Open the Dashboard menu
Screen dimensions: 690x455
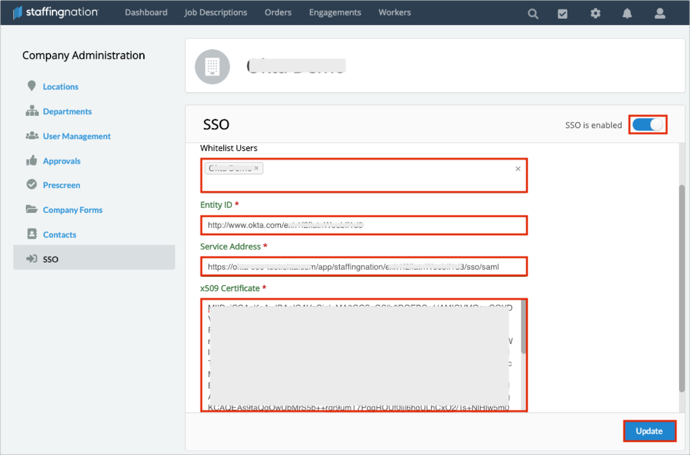146,12
